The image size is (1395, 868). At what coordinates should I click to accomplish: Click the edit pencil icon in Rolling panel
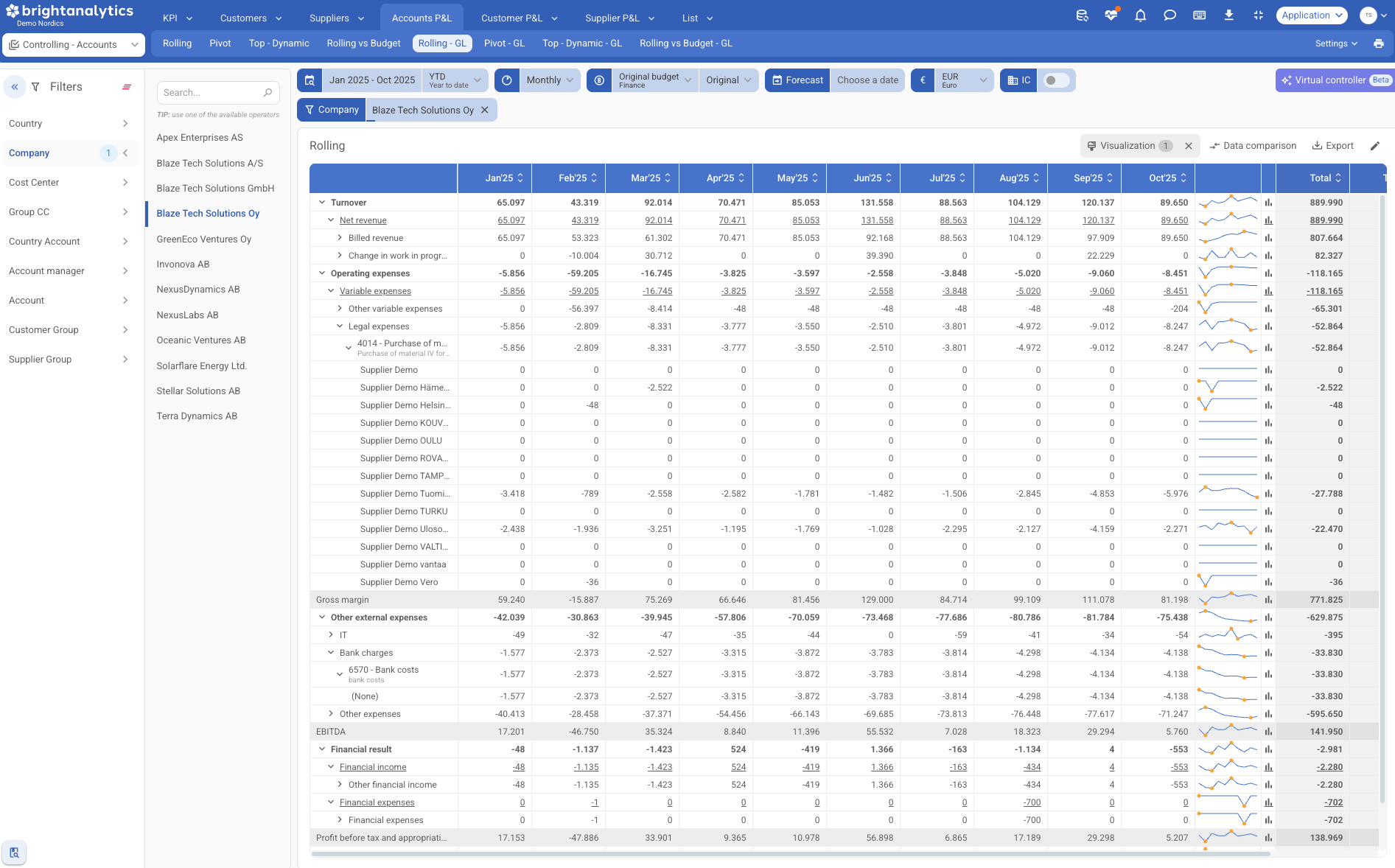coord(1374,146)
